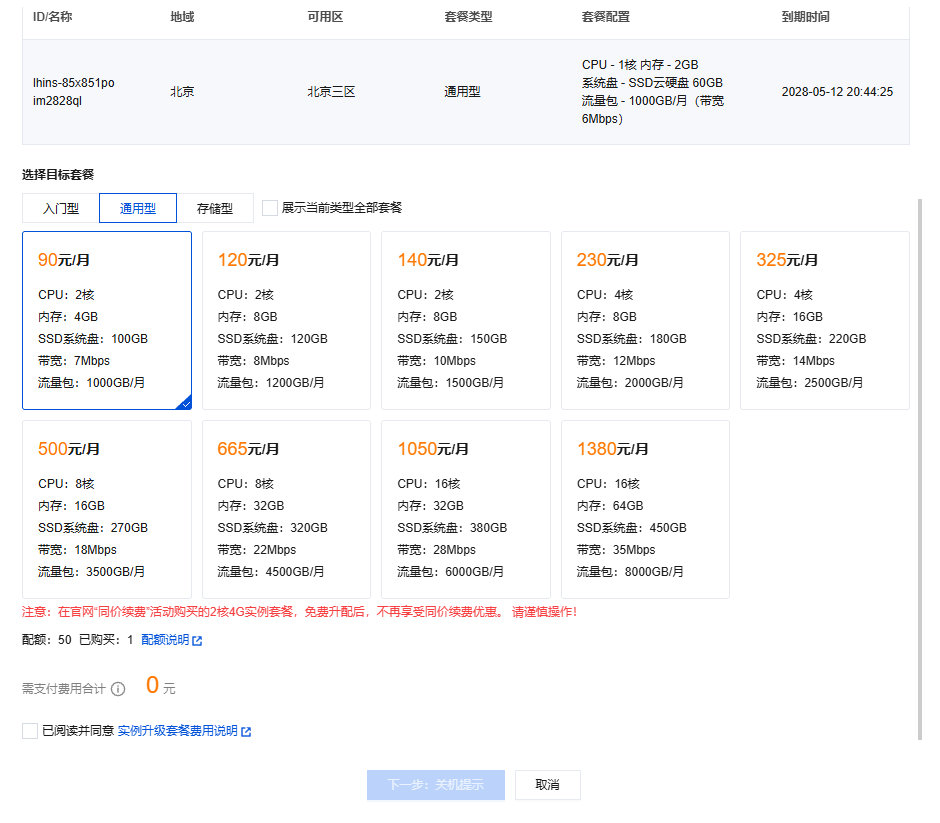Screen dimensions: 940x823
Task: Check 展示当前类型全部套餐 checkbox
Action: (270, 208)
